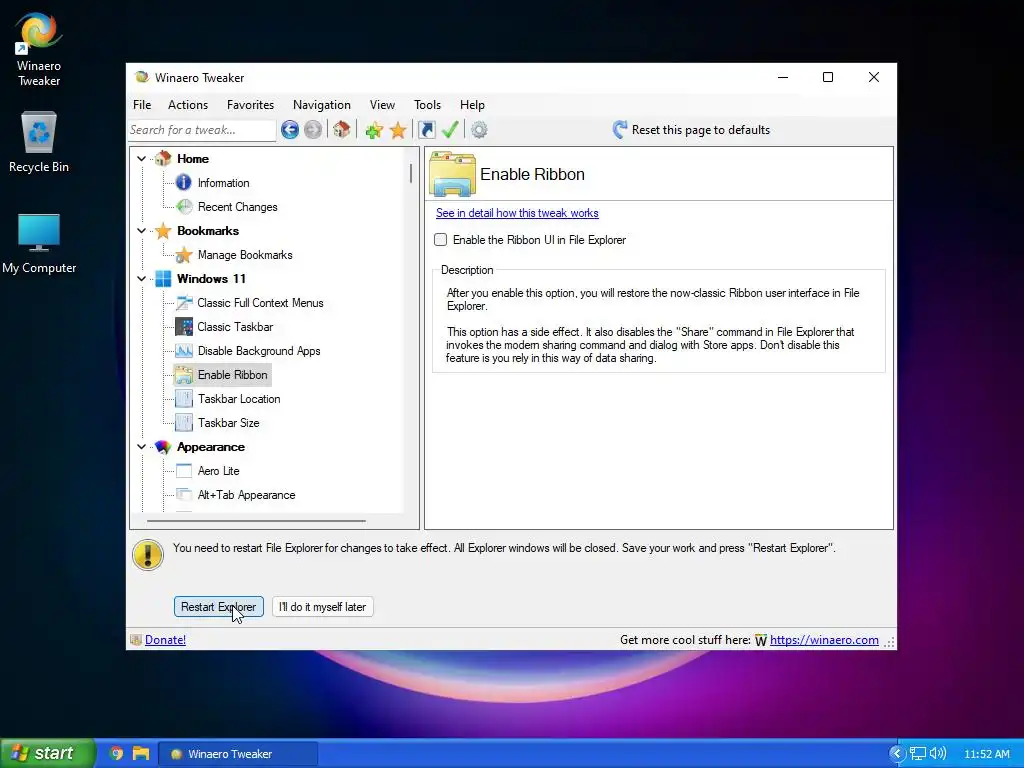
Task: Click the 11:52 AM taskbar clock
Action: coord(987,754)
